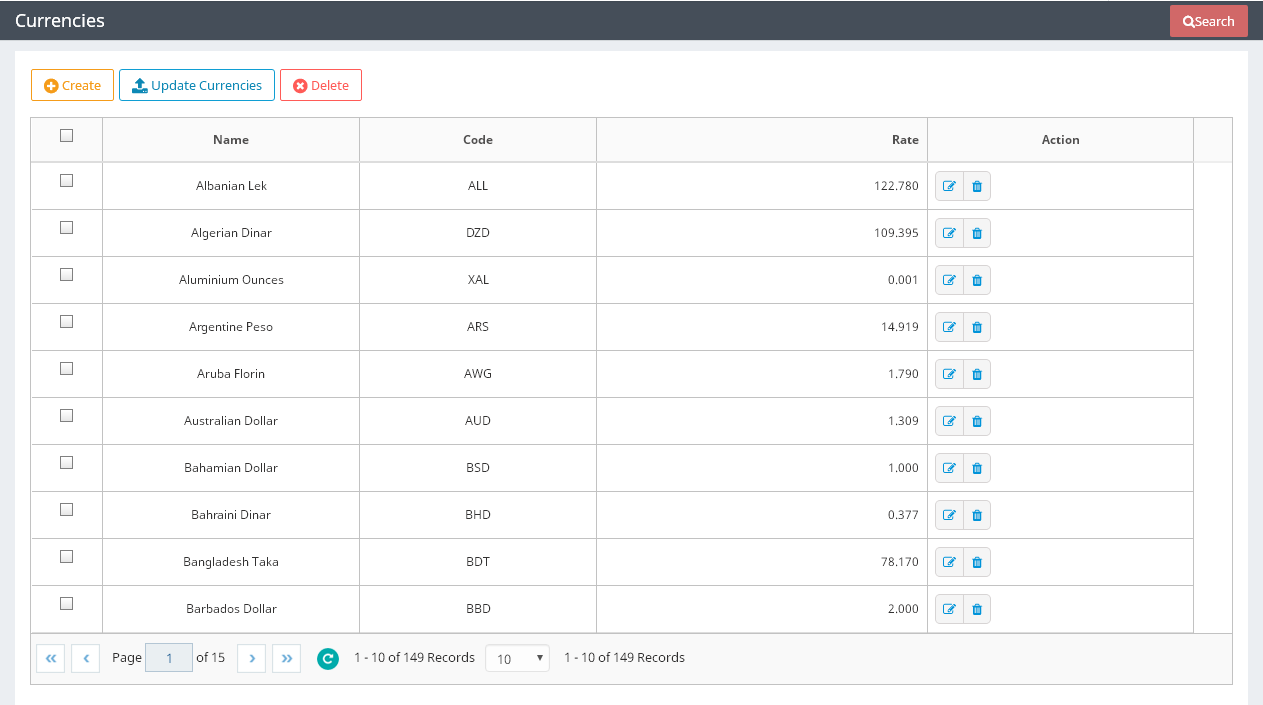Image resolution: width=1263 pixels, height=705 pixels.
Task: Click the Create button
Action: [72, 85]
